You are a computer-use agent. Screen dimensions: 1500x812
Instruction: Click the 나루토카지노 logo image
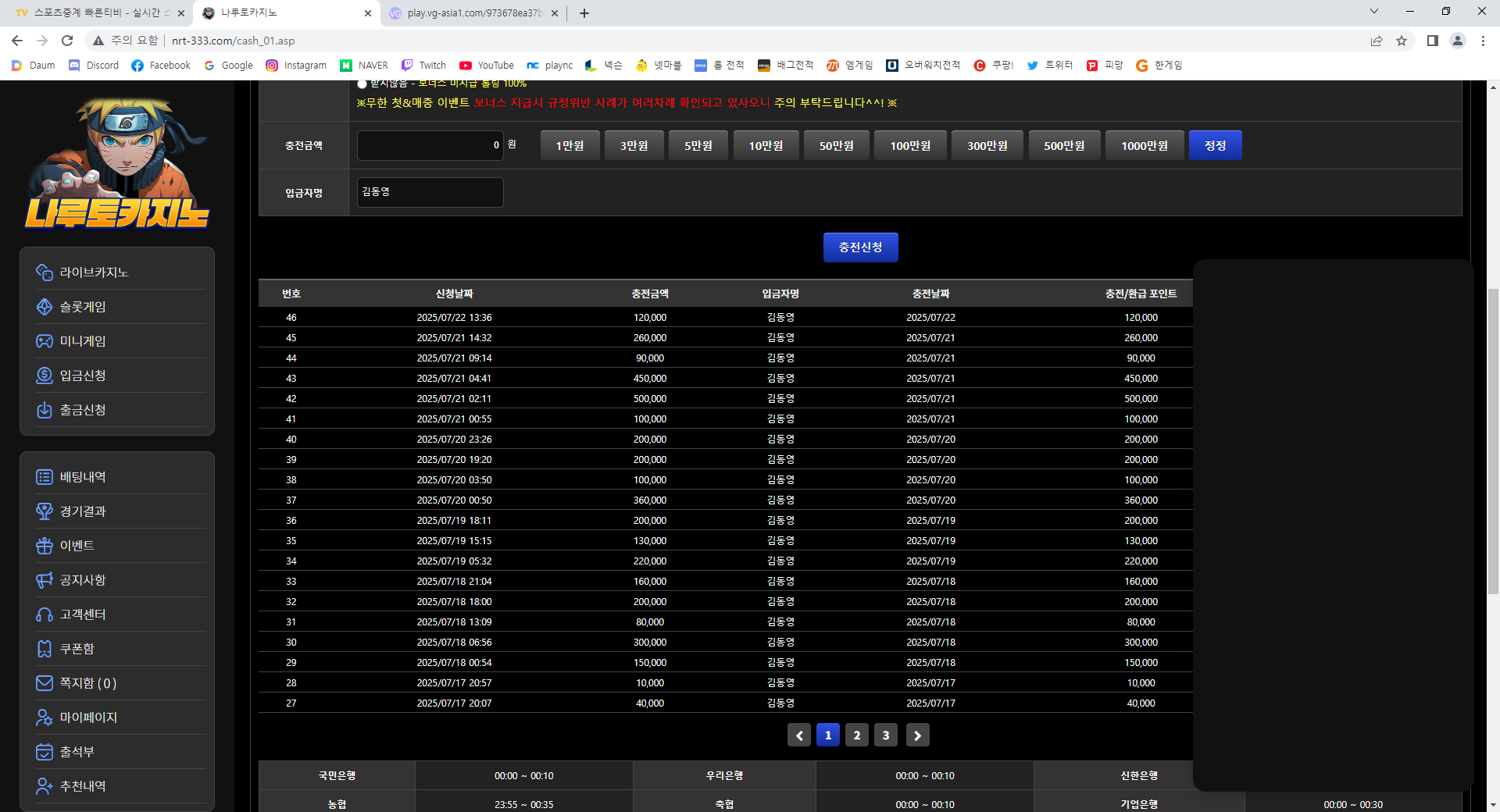pyautogui.click(x=117, y=164)
